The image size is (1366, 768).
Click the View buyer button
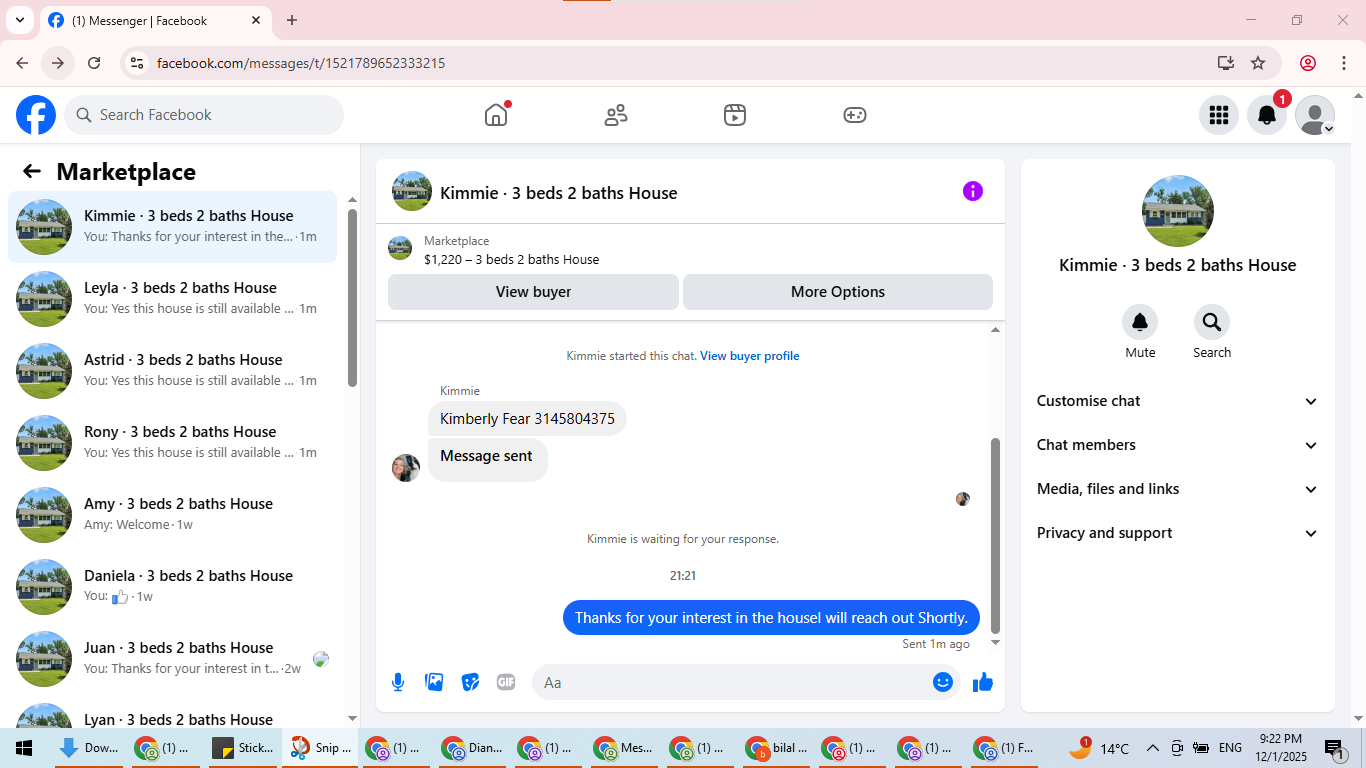[x=533, y=292]
